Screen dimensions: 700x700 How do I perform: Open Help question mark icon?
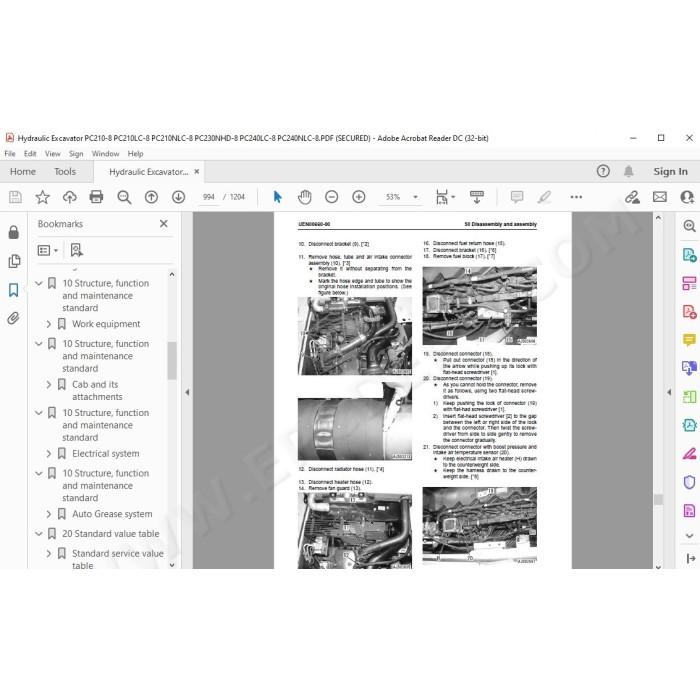click(603, 171)
